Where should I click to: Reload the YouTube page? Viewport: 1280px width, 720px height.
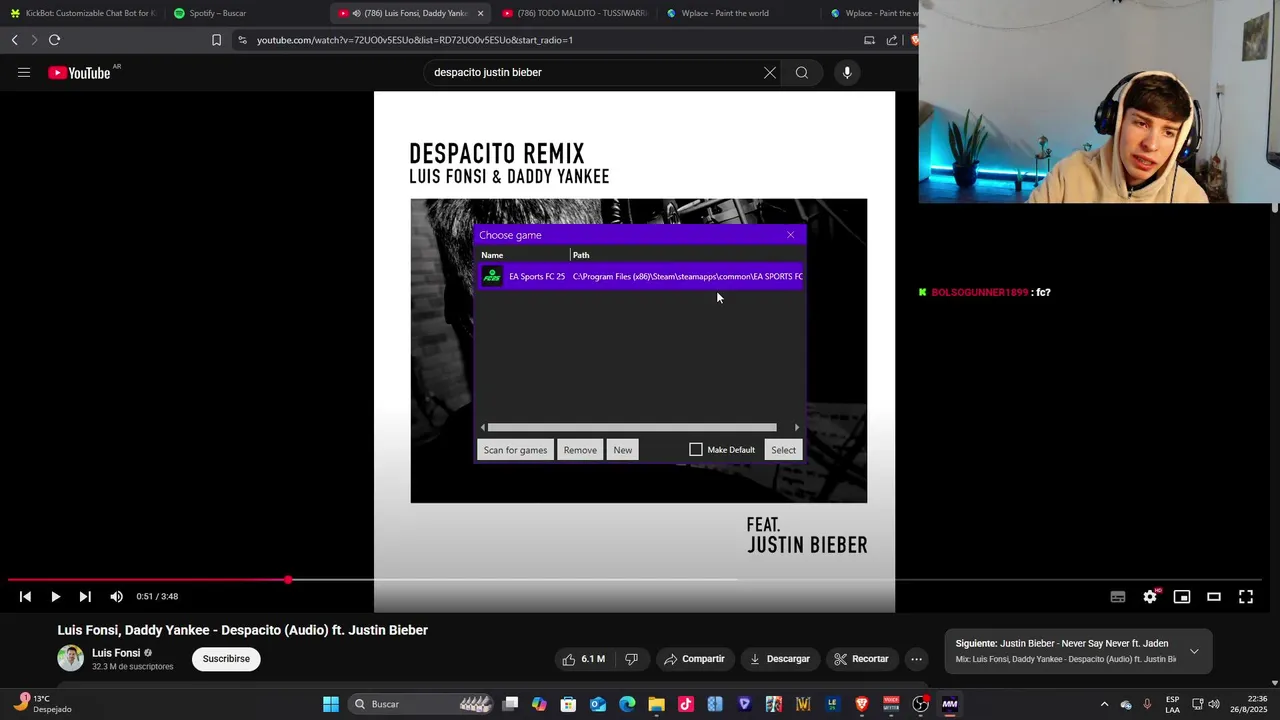(54, 40)
